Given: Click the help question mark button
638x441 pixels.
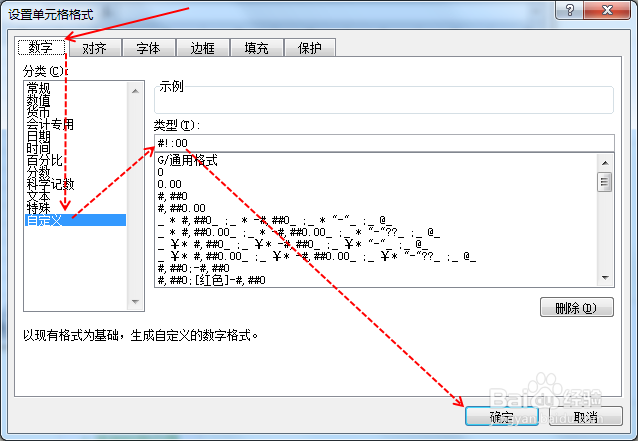Looking at the screenshot, I should tap(569, 9).
